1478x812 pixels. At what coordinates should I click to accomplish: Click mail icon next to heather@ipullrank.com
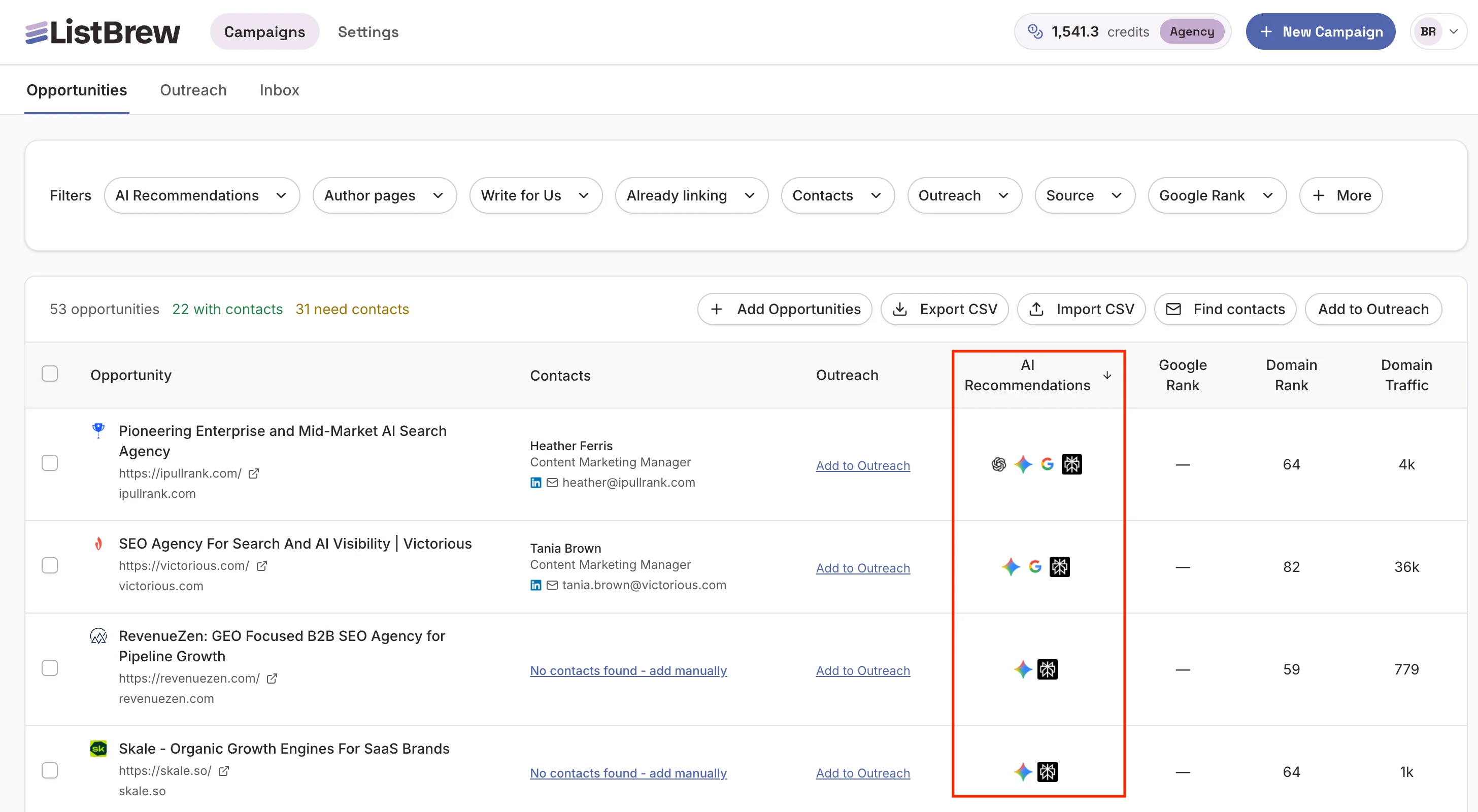pyautogui.click(x=552, y=483)
